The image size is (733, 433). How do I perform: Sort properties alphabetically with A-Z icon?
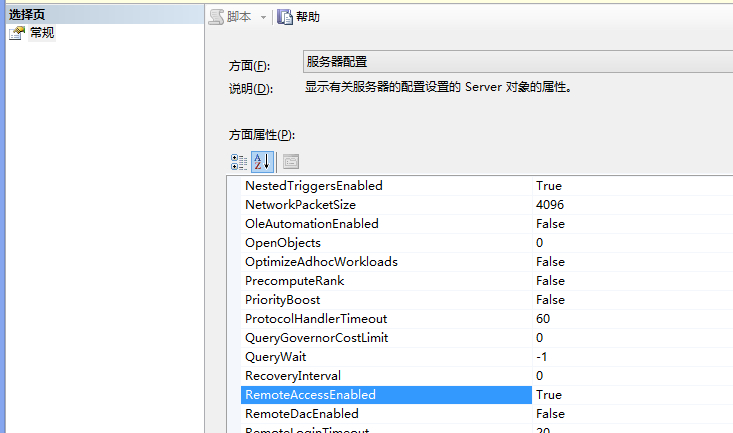[x=261, y=161]
